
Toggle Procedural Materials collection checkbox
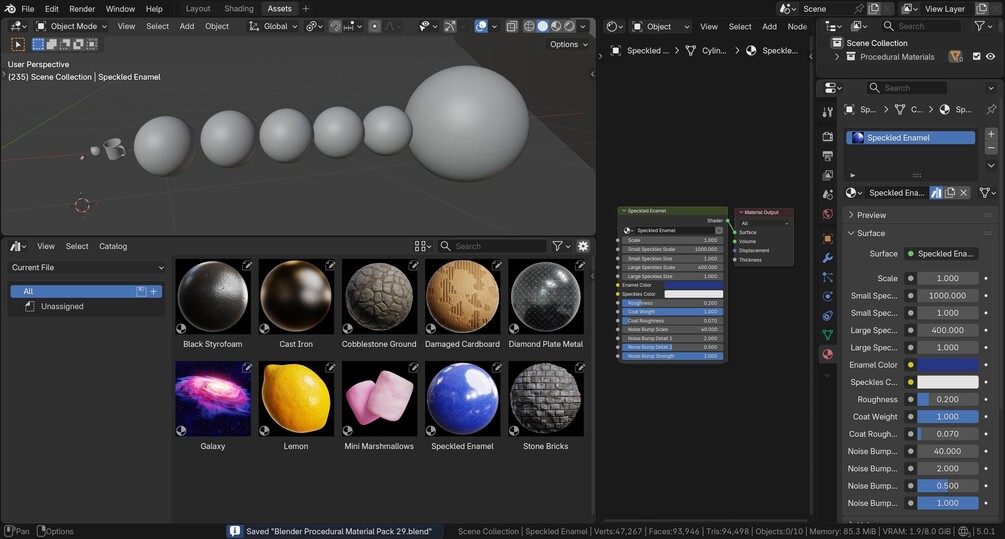pyautogui.click(x=976, y=57)
